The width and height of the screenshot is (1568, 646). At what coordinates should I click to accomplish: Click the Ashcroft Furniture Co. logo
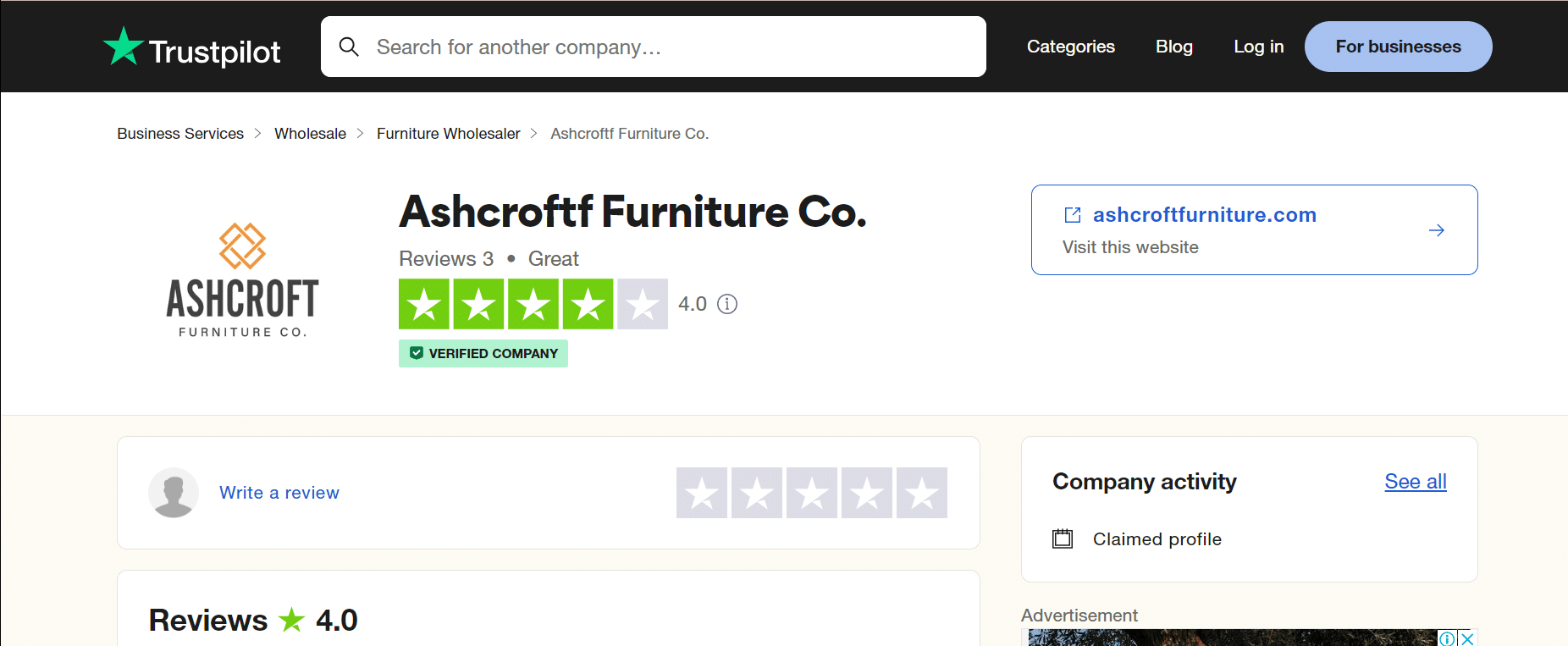tap(243, 281)
